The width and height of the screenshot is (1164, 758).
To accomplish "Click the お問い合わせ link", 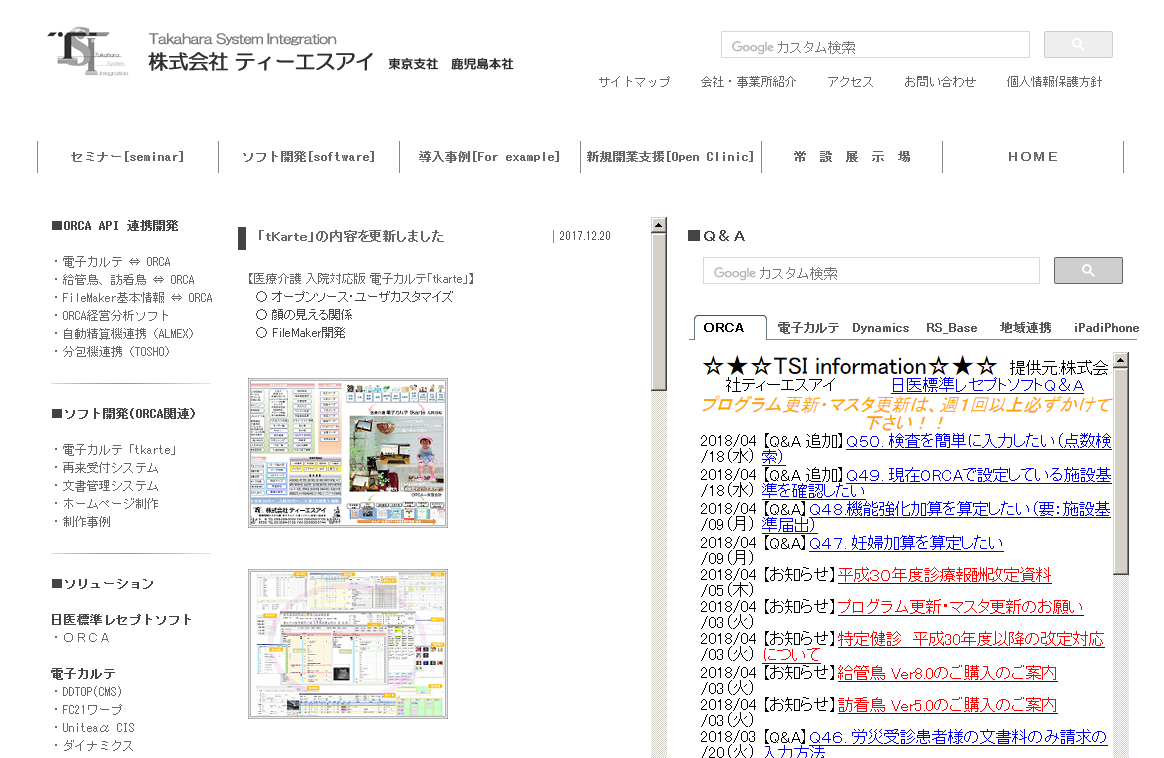I will click(x=939, y=82).
